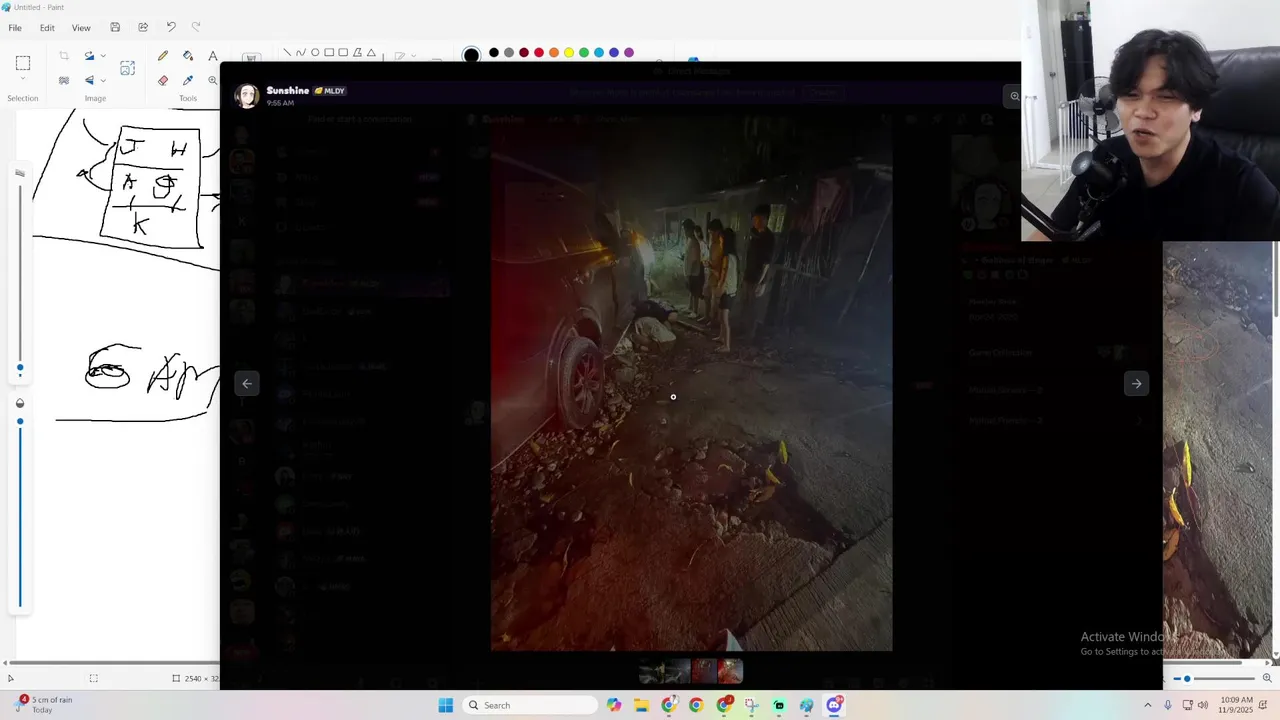Click the taskbar clock showing 10:09 AM
1280x720 pixels.
[x=1236, y=705]
